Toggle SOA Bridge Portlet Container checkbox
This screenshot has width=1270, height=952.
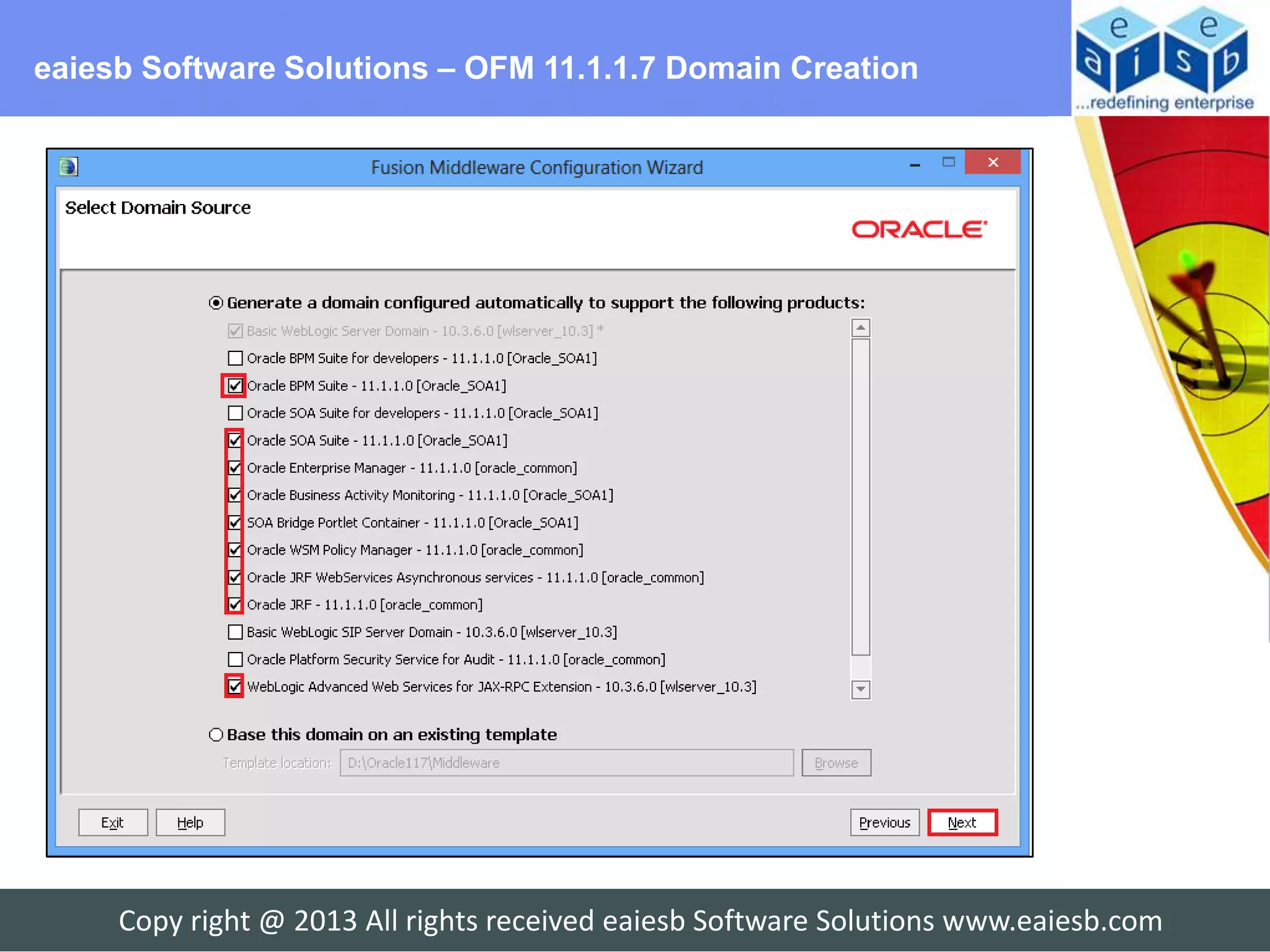point(235,522)
